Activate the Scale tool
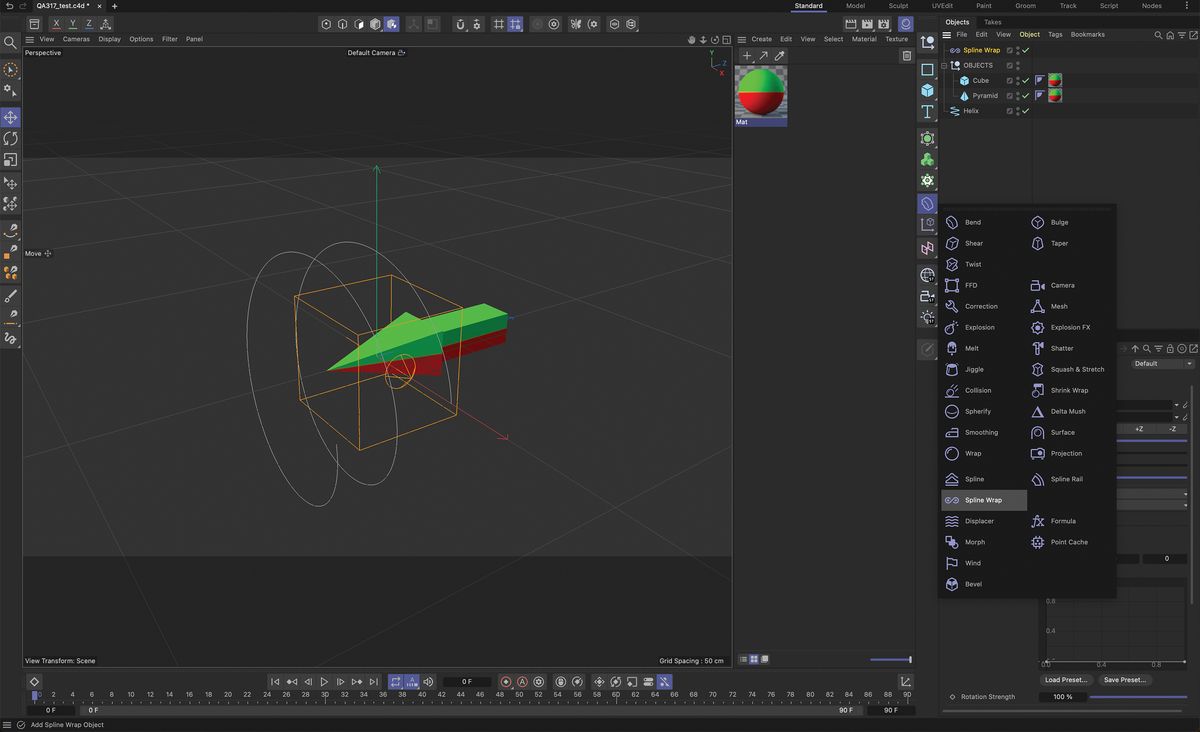 11,160
